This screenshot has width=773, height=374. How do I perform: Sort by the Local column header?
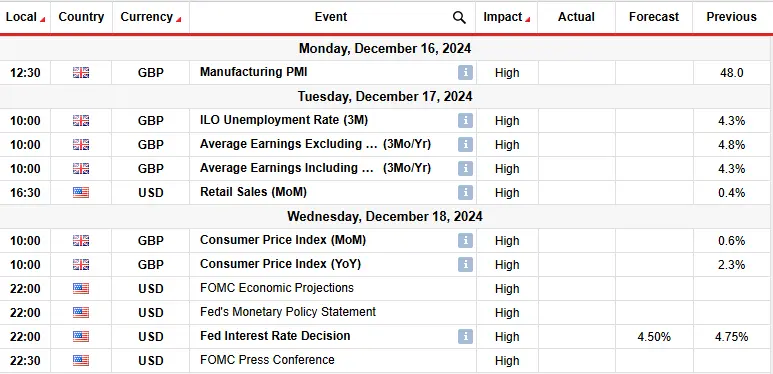coord(25,17)
